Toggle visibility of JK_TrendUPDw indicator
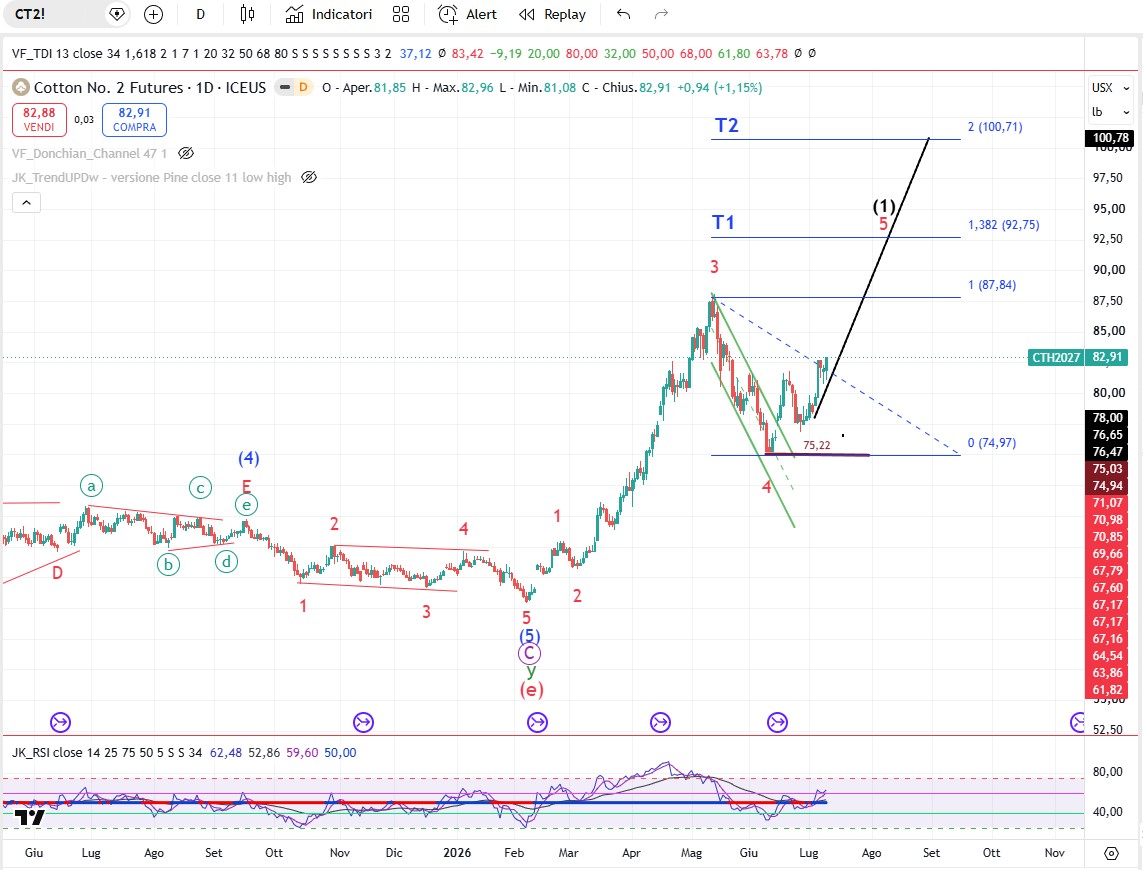Viewport: 1143px width, 870px height. coord(309,177)
